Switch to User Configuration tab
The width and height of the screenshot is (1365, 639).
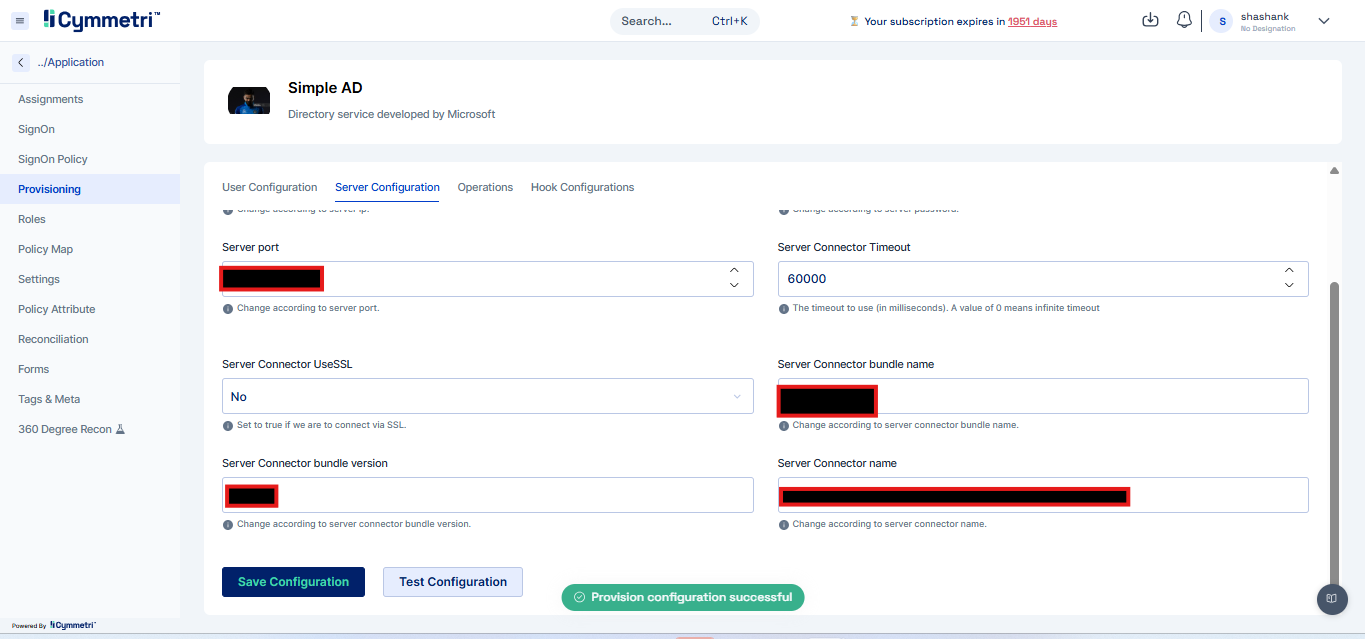click(x=270, y=187)
